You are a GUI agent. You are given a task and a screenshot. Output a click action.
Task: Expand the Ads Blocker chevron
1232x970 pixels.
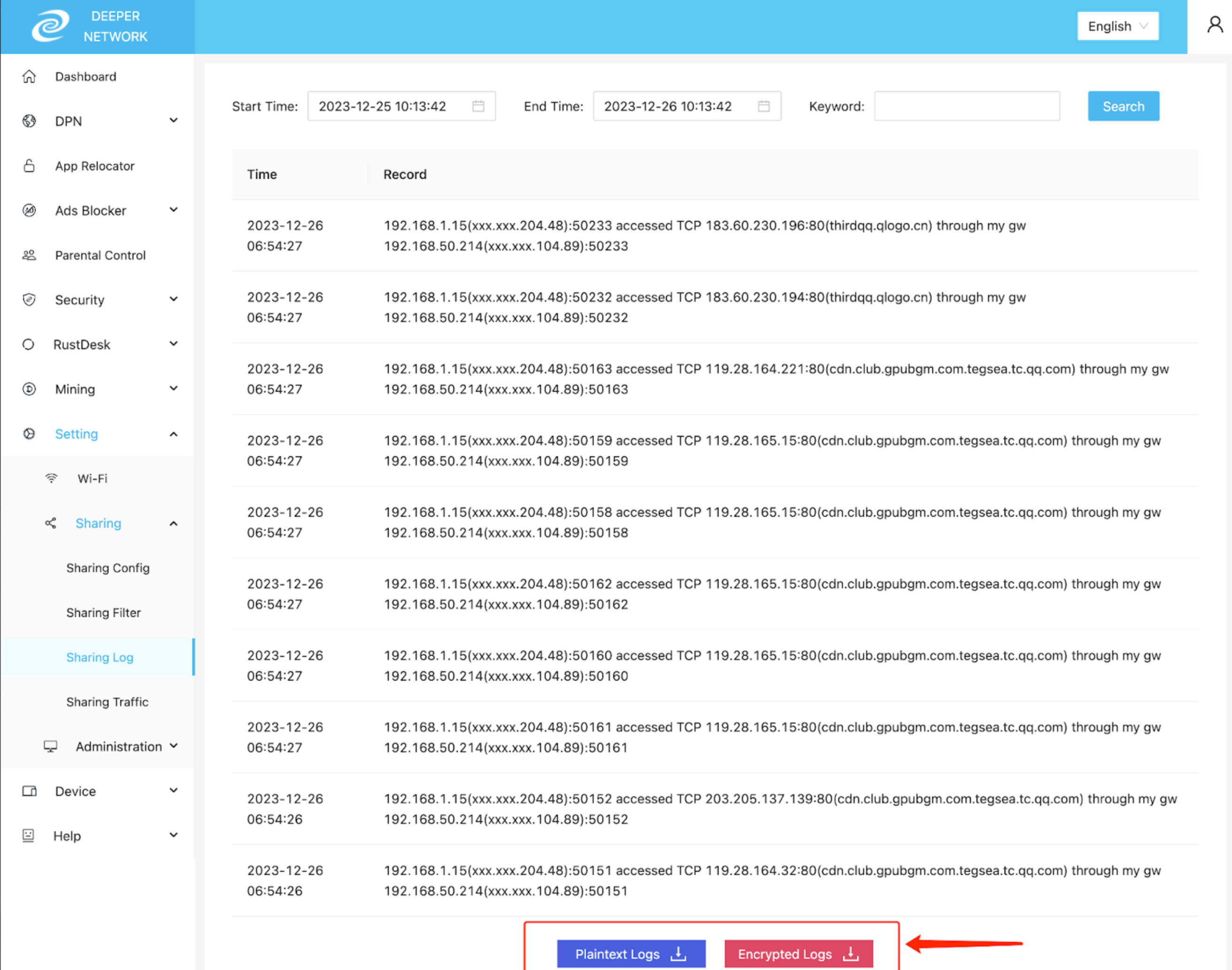pos(174,210)
